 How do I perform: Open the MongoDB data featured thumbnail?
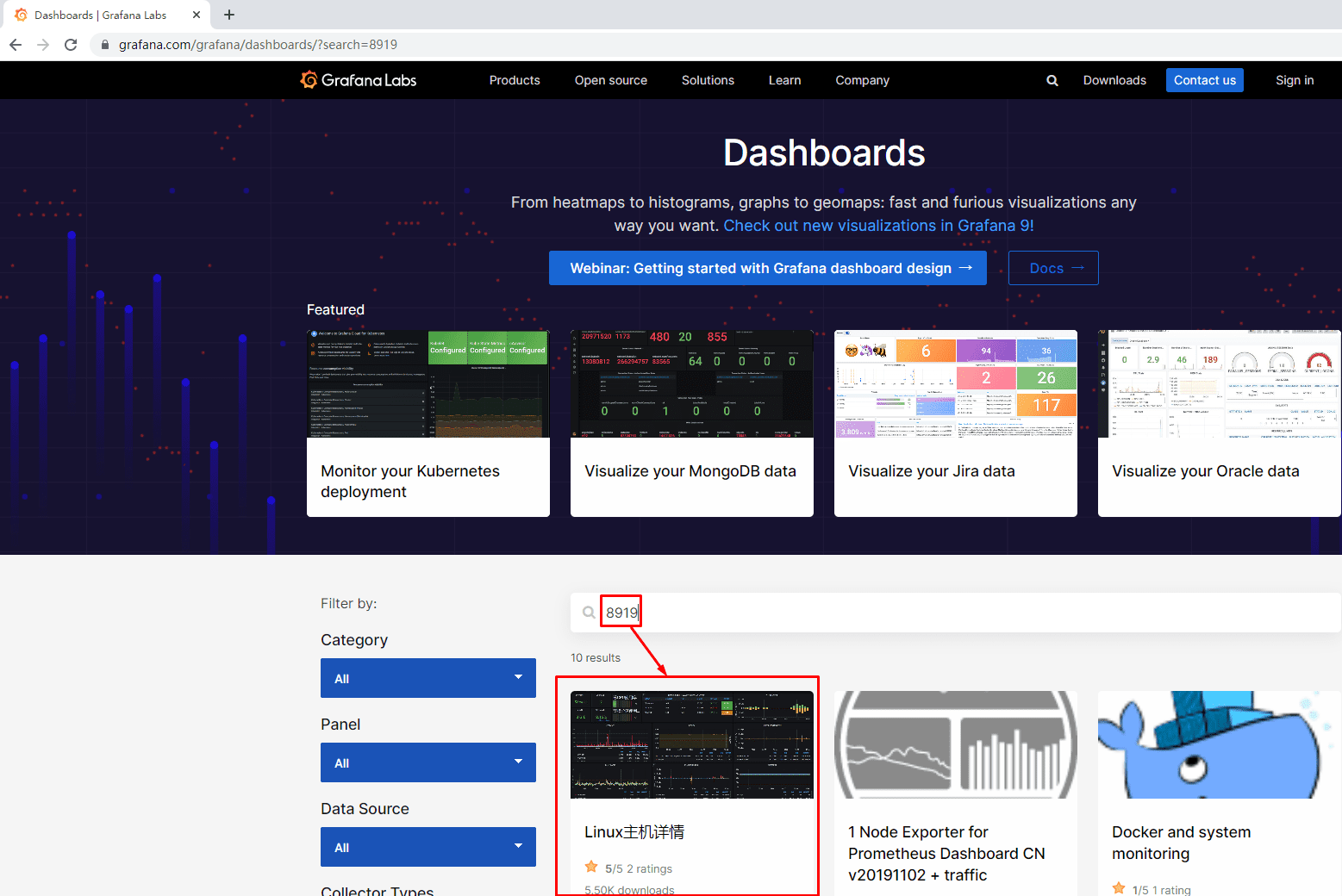tap(692, 383)
